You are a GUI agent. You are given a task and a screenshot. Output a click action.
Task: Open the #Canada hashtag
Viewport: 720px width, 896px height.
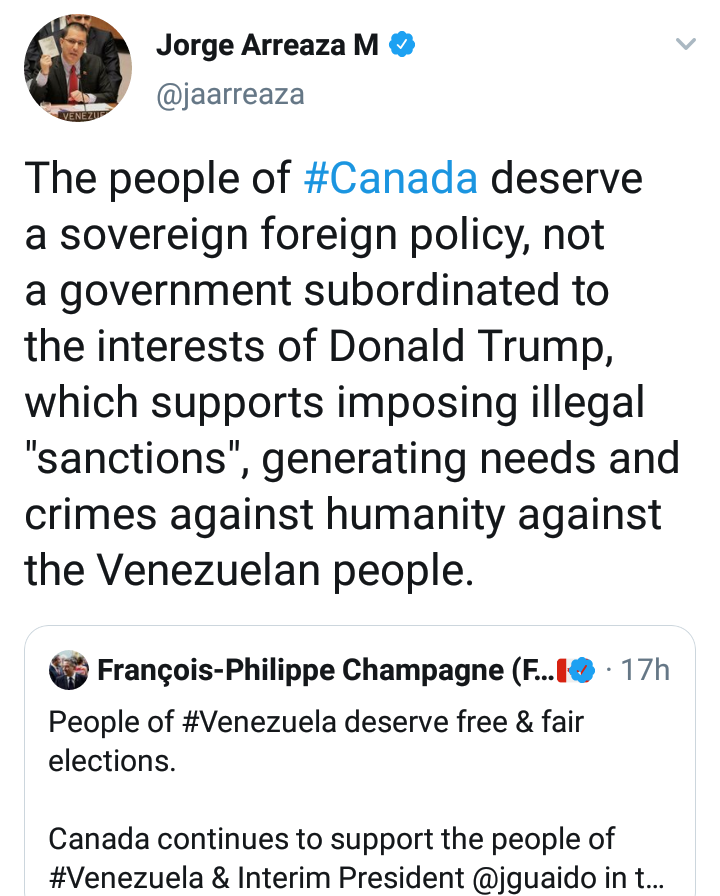390,178
